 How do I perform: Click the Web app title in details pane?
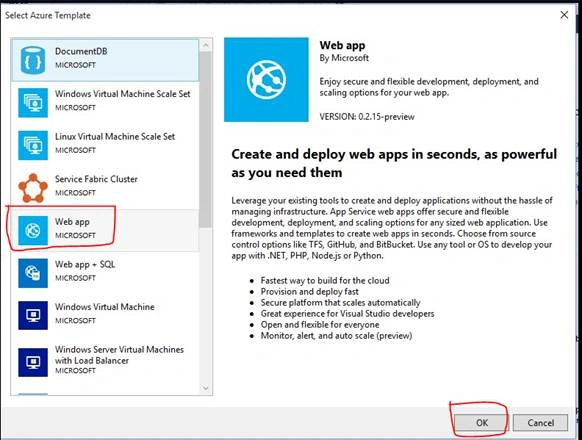pyautogui.click(x=342, y=45)
